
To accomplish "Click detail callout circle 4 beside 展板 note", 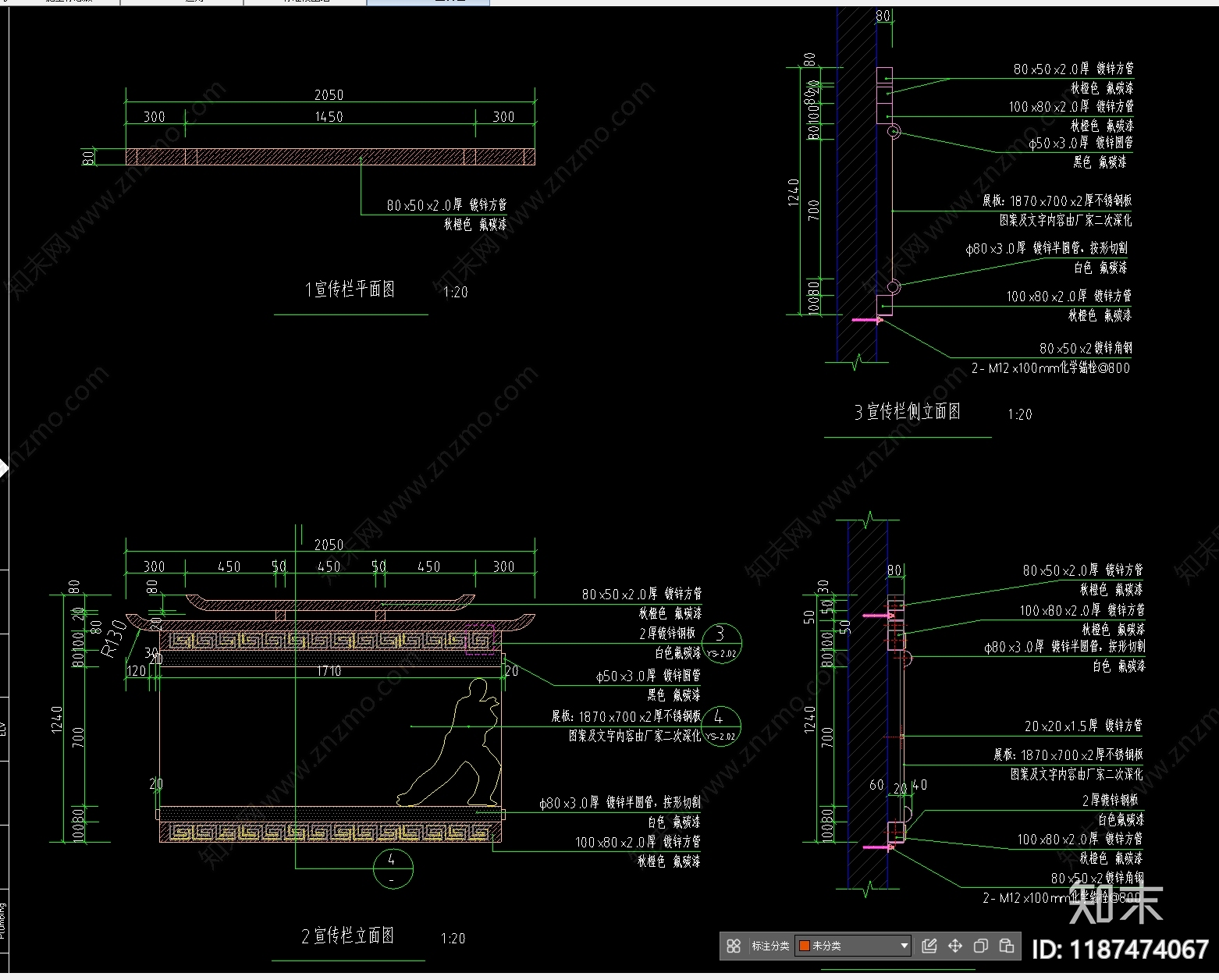I will pos(720,726).
